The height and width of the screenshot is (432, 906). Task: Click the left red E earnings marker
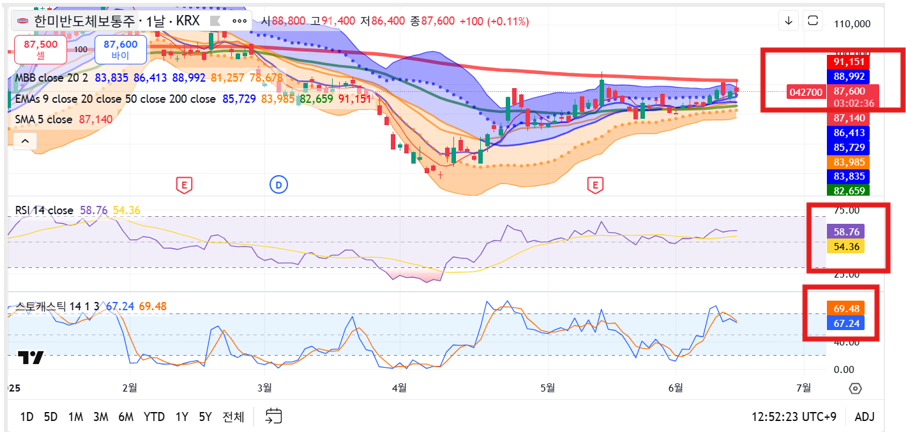pyautogui.click(x=184, y=185)
